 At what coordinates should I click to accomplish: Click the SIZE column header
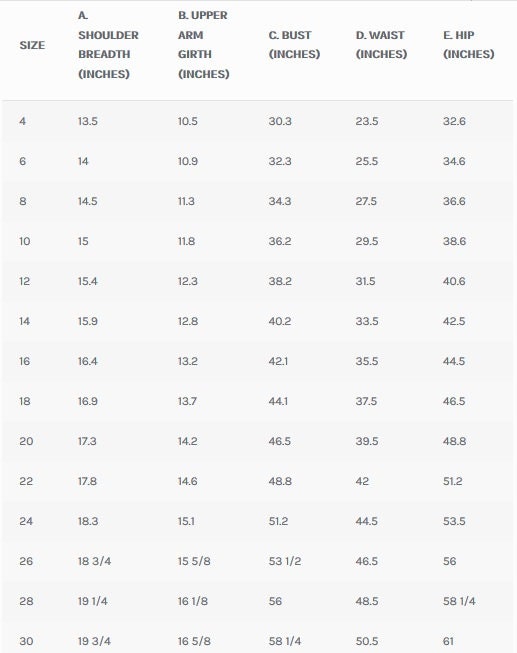tap(32, 45)
